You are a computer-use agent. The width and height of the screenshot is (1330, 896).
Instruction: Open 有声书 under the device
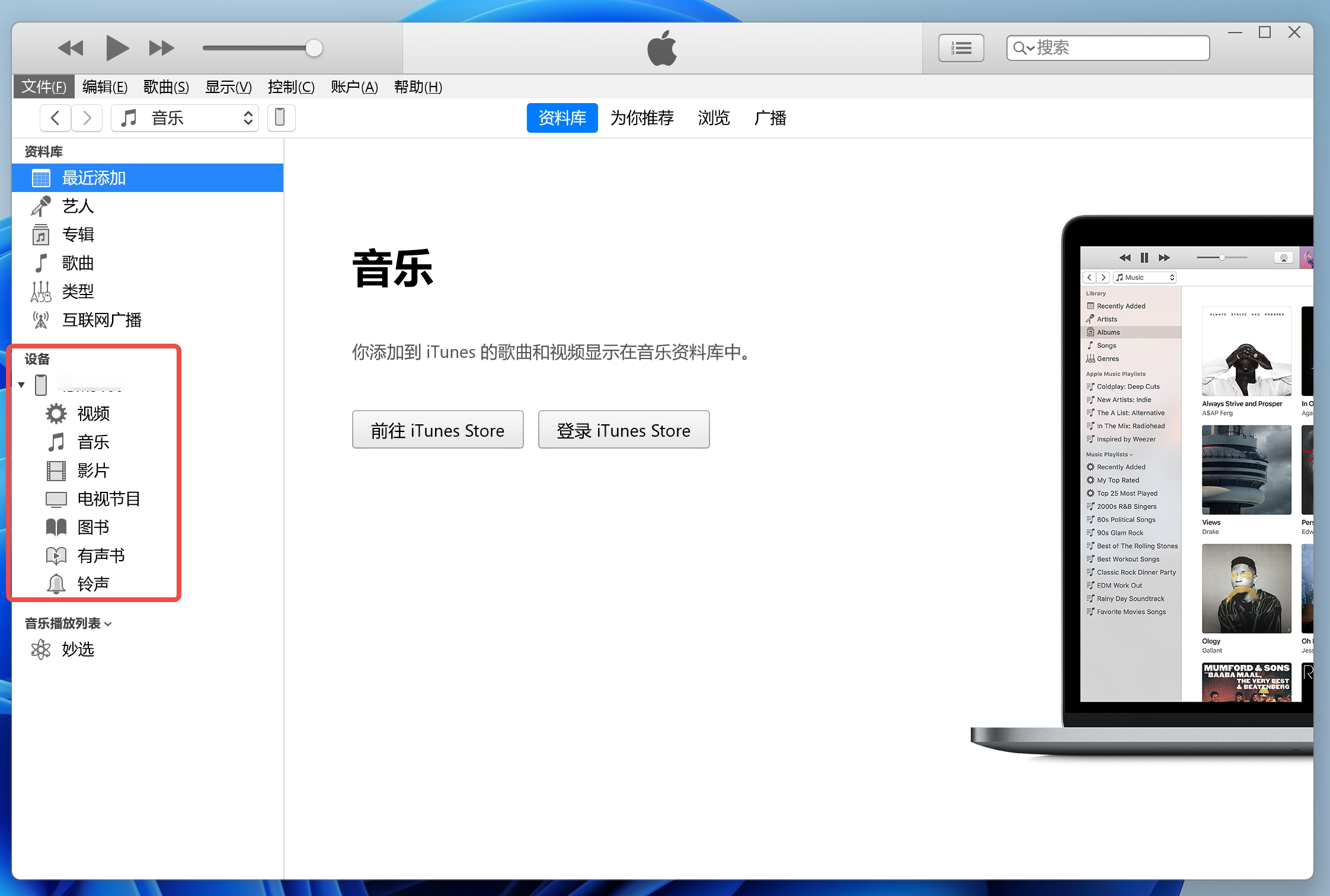101,556
